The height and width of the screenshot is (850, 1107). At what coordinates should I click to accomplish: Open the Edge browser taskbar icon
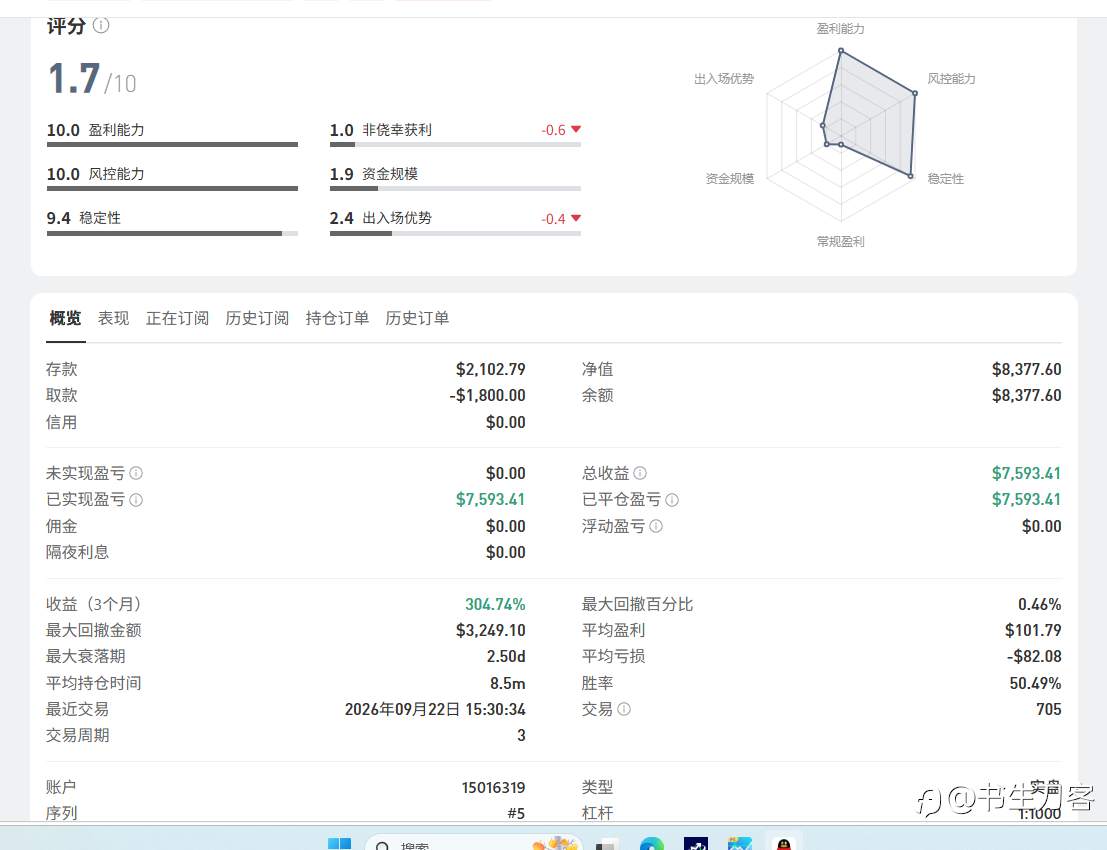point(652,844)
